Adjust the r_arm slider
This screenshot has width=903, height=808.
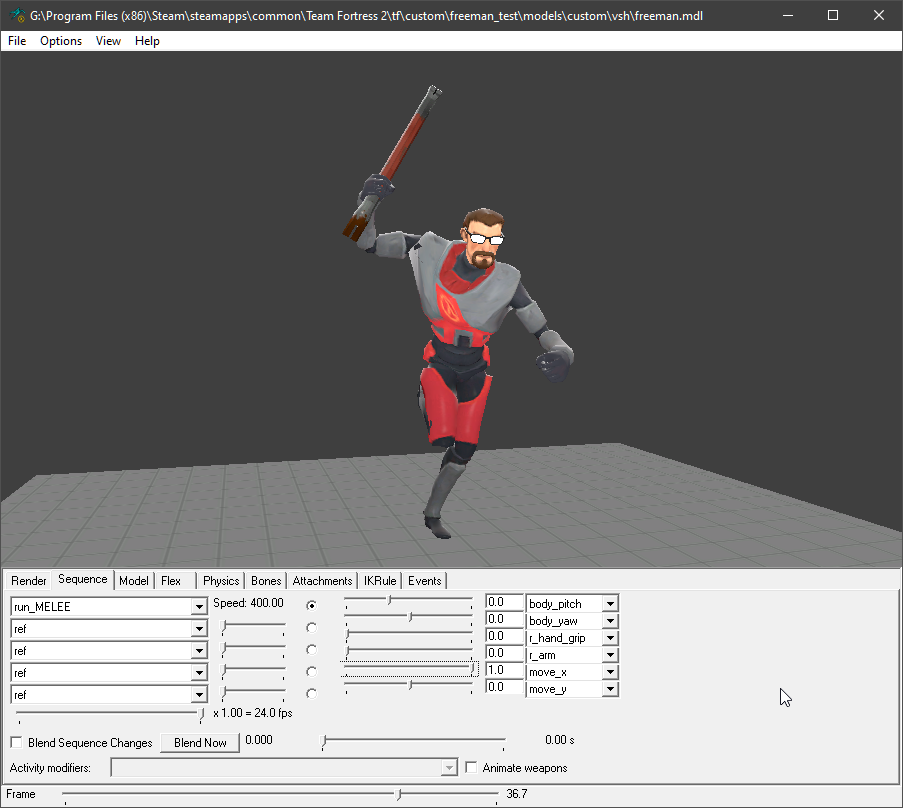pos(408,653)
